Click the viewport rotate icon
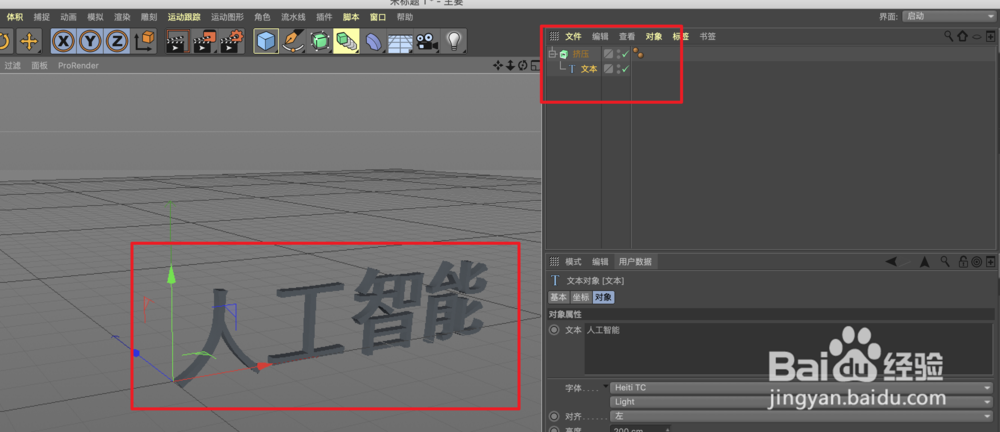This screenshot has height=432, width=1000. click(522, 65)
